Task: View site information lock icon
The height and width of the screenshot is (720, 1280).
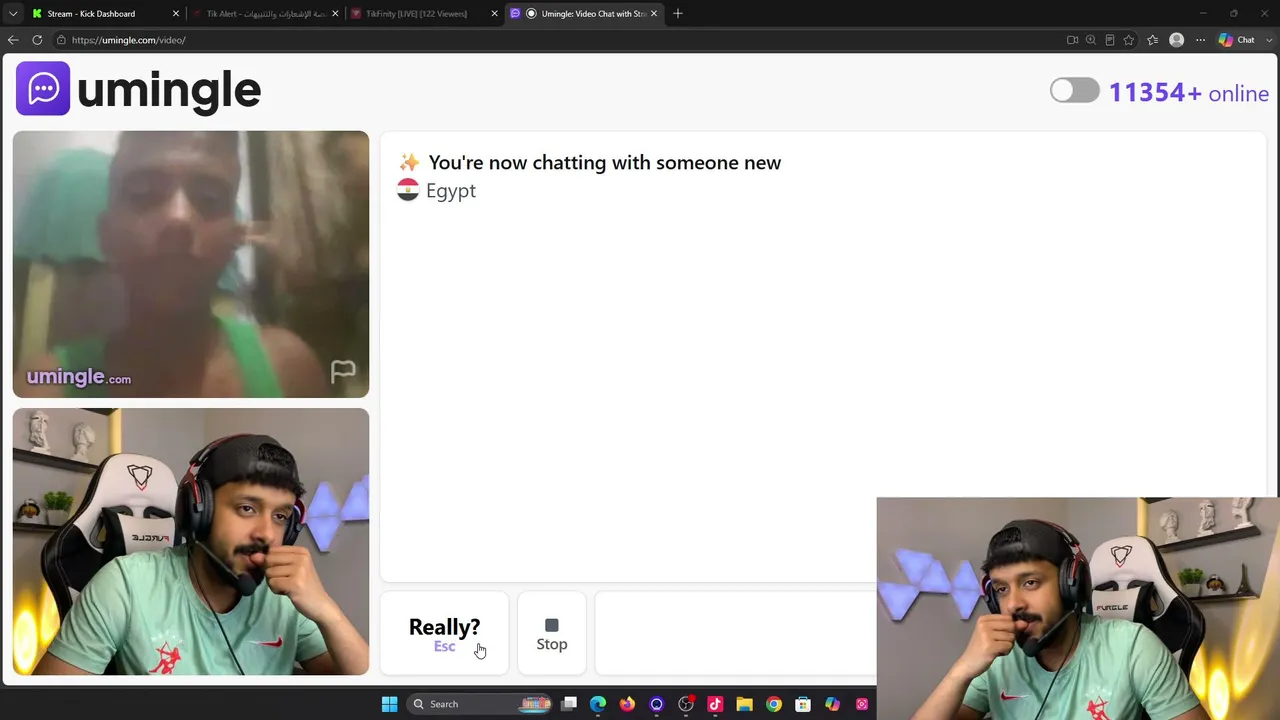Action: (61, 40)
